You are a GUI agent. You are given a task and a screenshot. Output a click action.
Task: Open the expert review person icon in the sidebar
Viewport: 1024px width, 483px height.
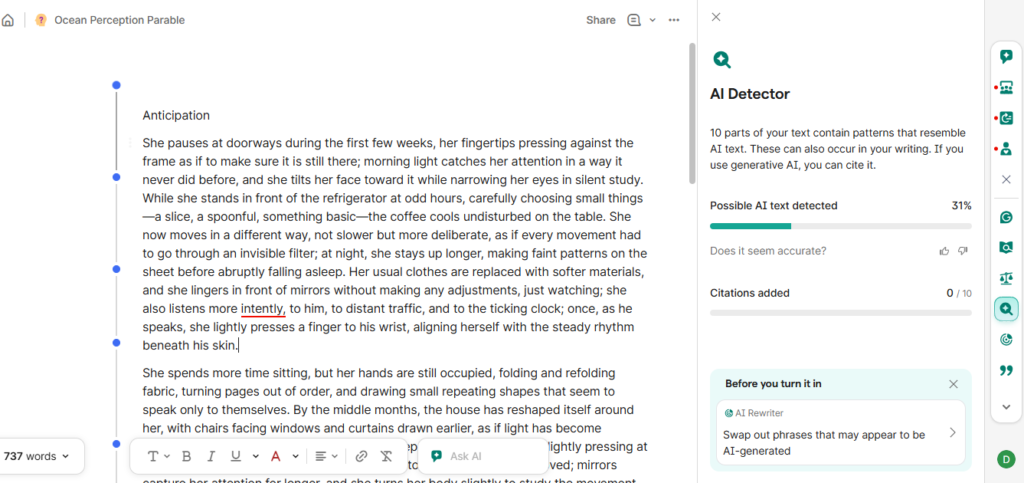(1006, 148)
